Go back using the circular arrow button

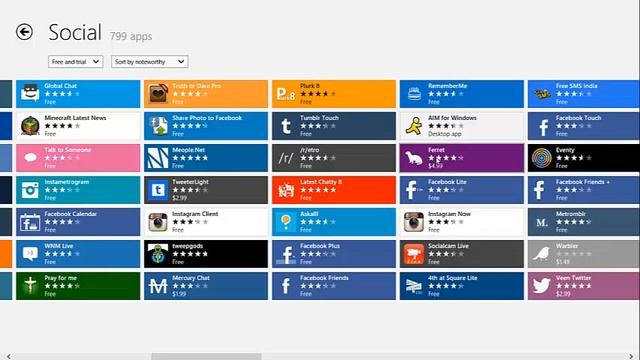pos(24,32)
